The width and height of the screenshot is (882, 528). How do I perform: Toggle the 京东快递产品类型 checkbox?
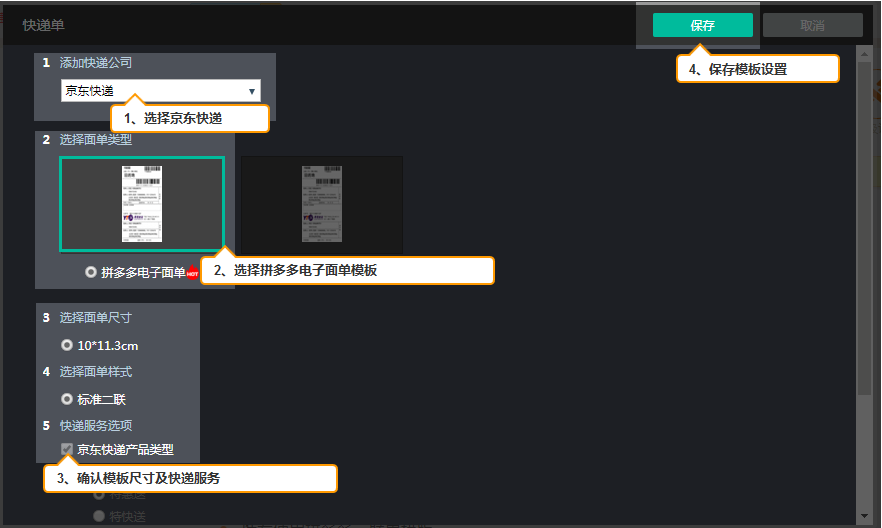[67, 449]
